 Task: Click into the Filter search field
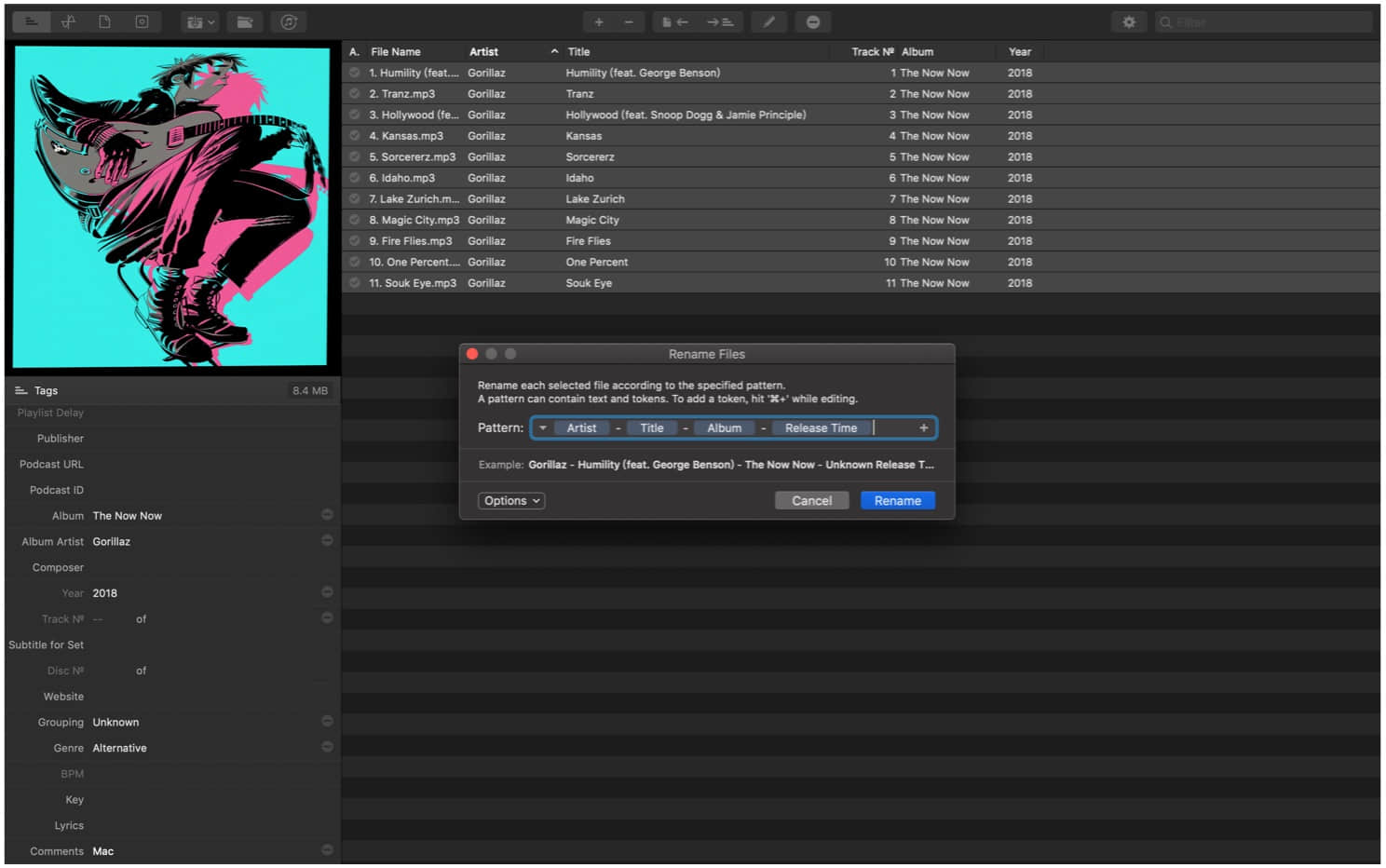[1264, 22]
